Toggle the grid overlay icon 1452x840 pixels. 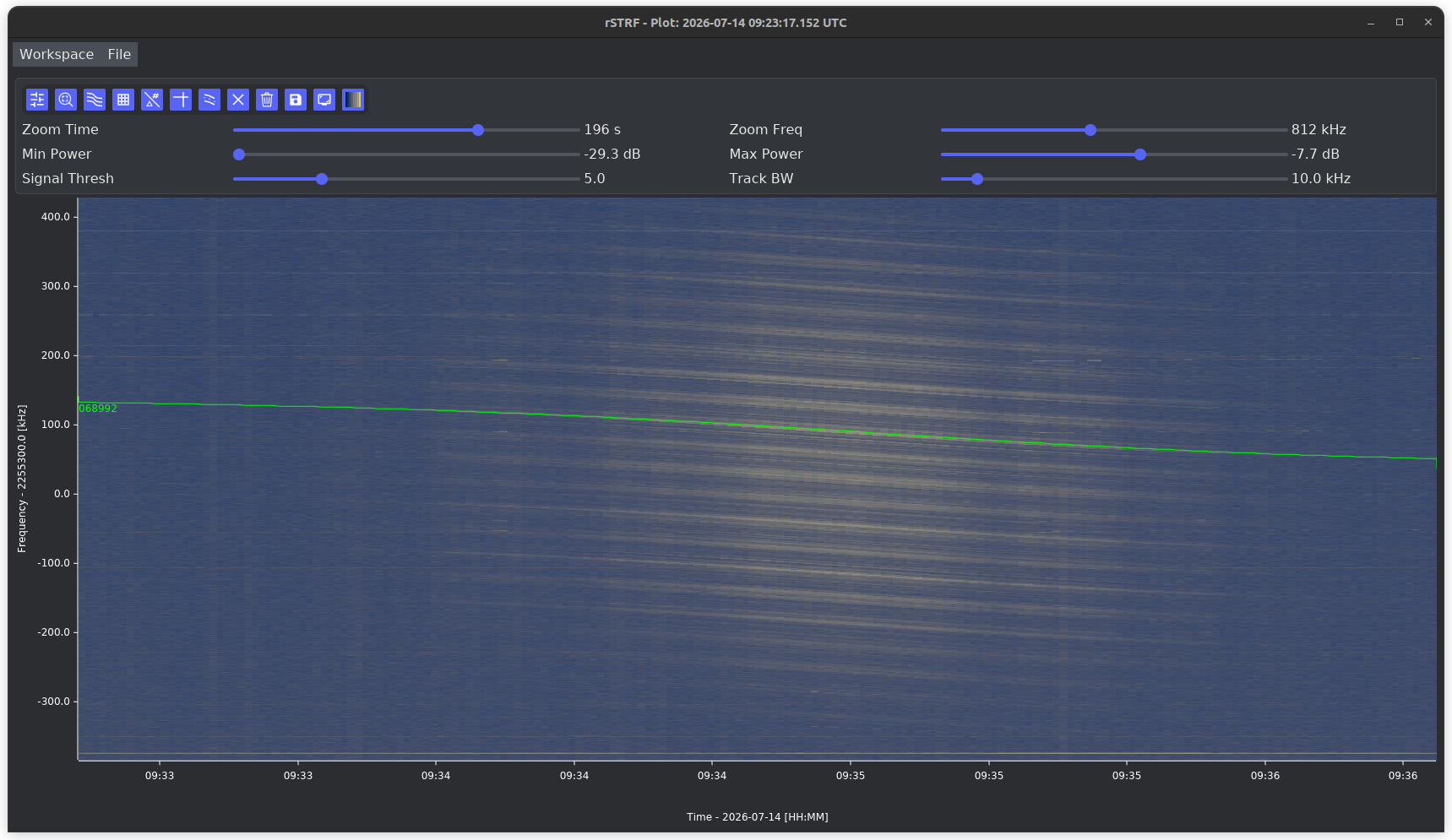pos(123,100)
